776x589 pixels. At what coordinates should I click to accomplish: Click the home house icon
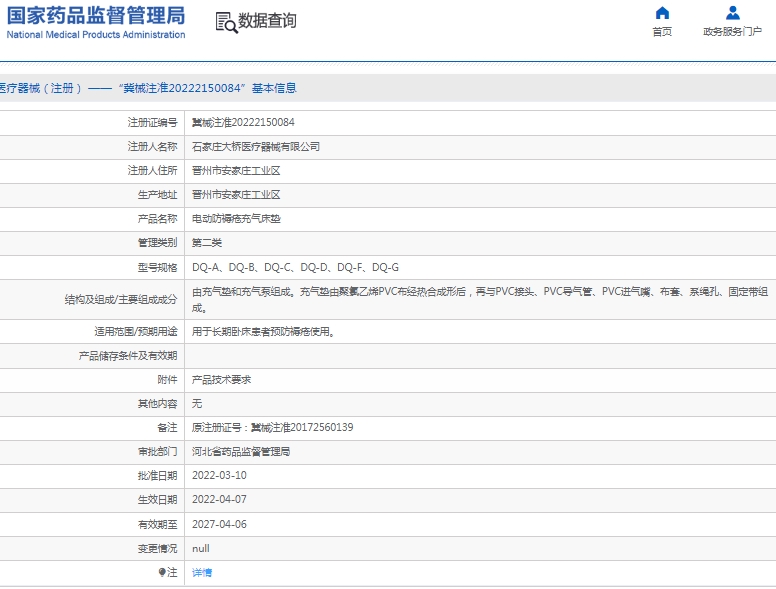coord(662,13)
